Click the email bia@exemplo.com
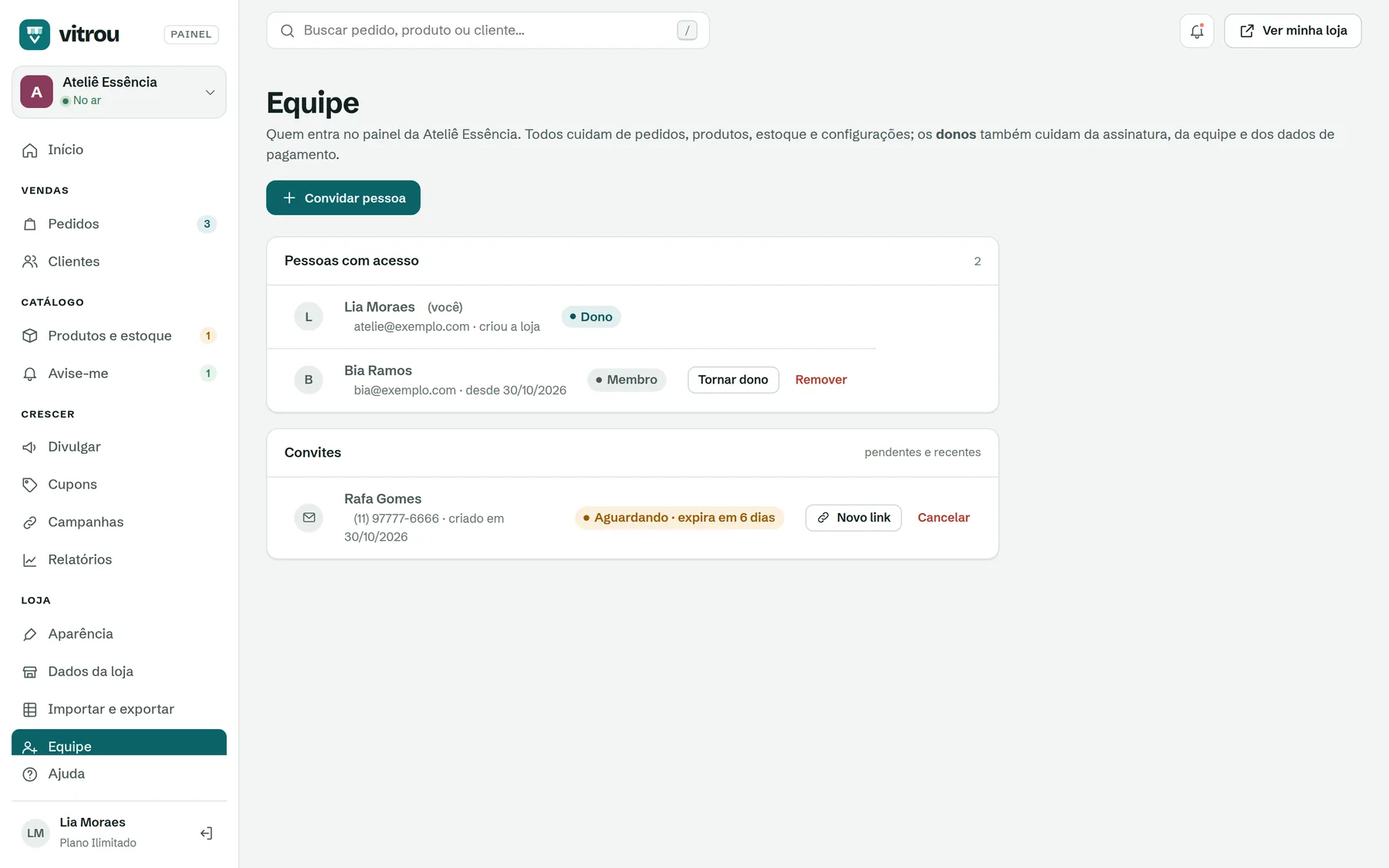 coord(404,390)
